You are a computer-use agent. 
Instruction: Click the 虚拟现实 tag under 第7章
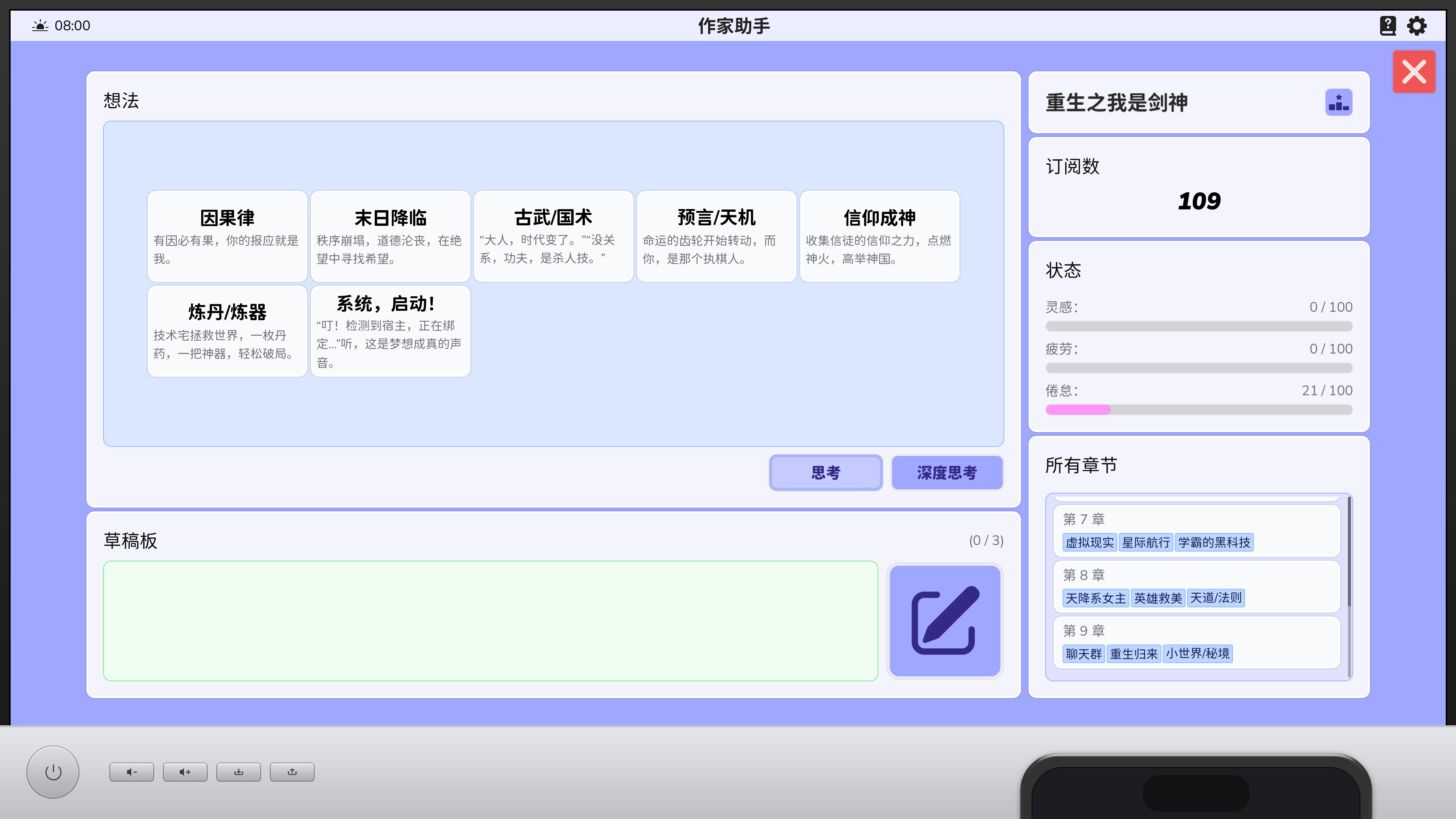(1090, 542)
